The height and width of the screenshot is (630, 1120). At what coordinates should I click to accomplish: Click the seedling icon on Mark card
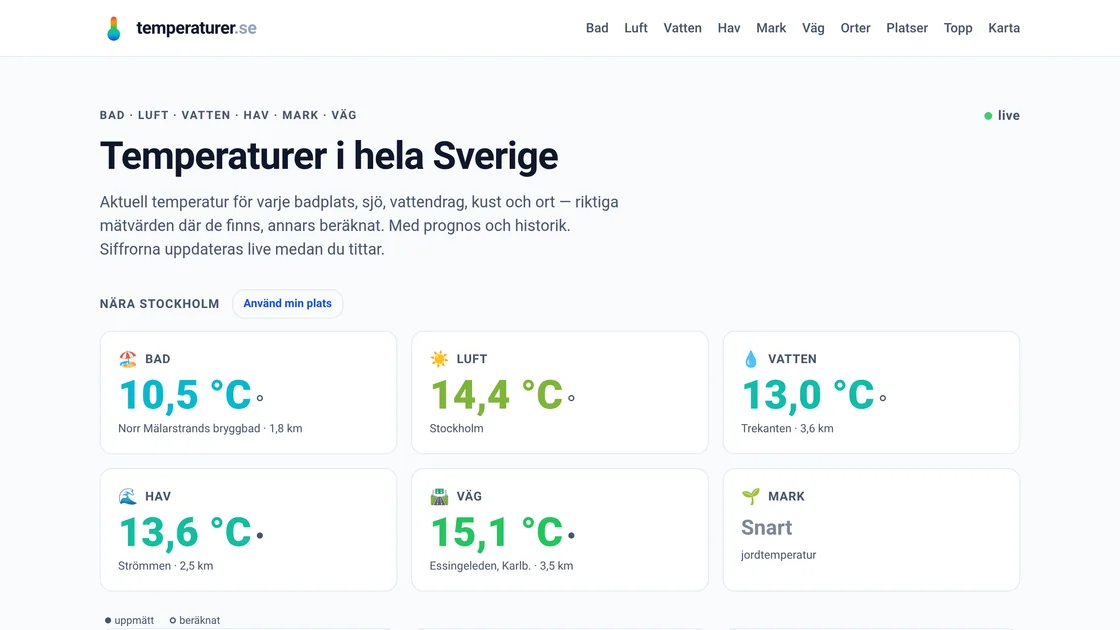[751, 496]
